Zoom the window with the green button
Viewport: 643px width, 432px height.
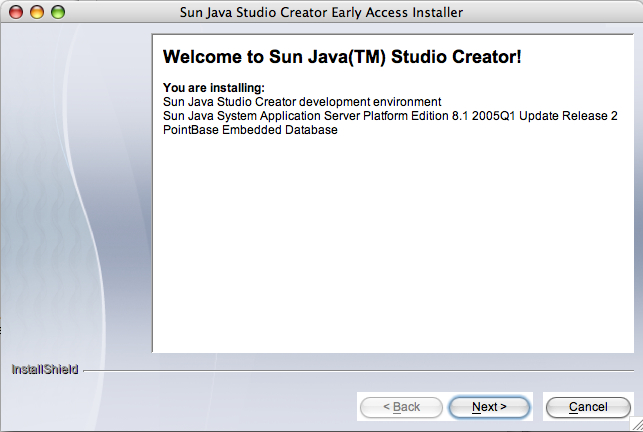coord(58,12)
